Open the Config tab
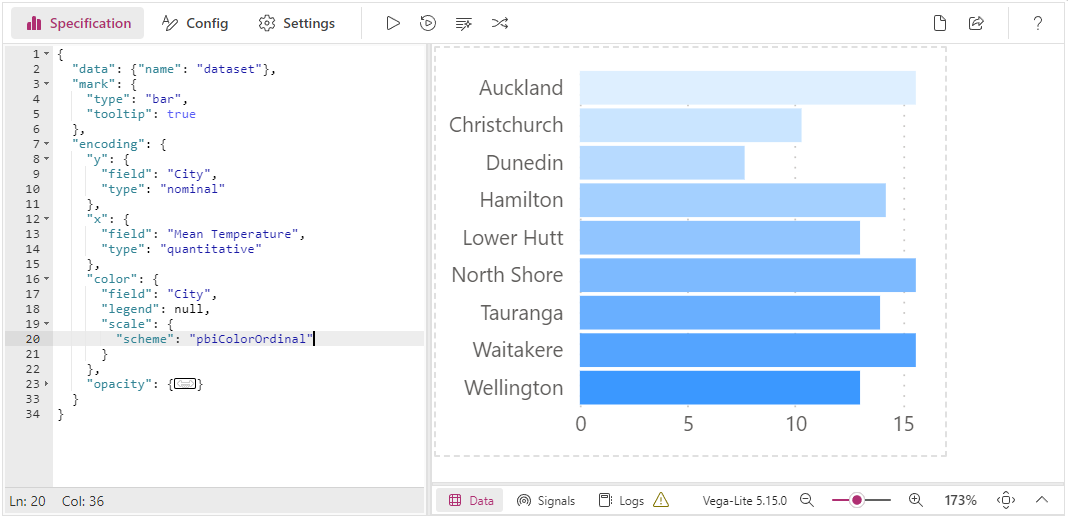The width and height of the screenshot is (1068, 518). point(195,23)
